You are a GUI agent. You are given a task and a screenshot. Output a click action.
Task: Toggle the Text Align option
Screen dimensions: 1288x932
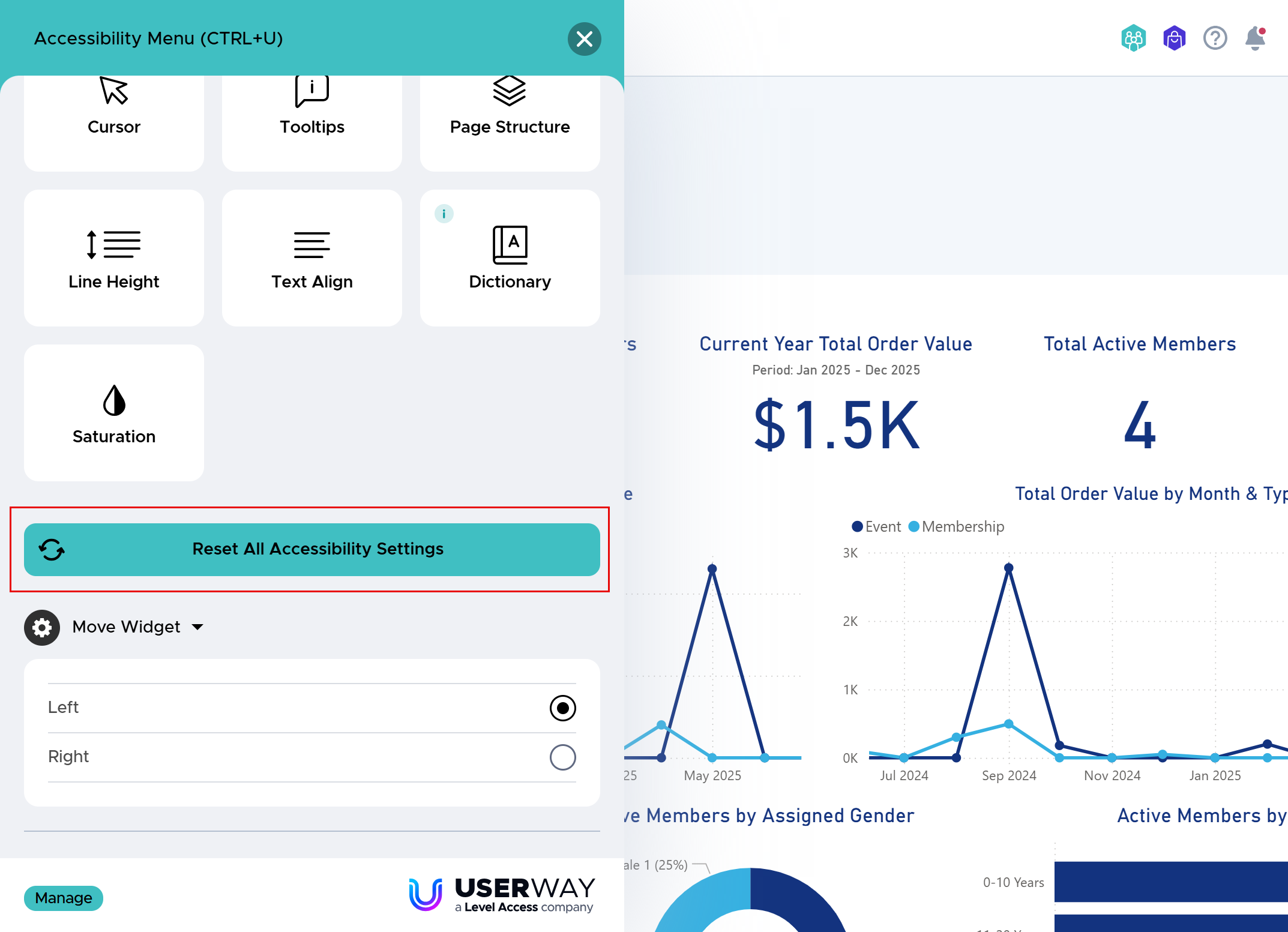point(311,258)
